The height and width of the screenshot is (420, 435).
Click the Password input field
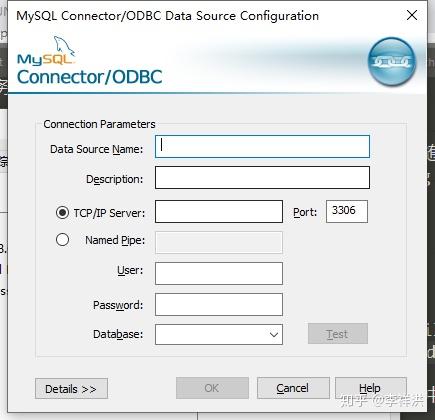pyautogui.click(x=219, y=305)
